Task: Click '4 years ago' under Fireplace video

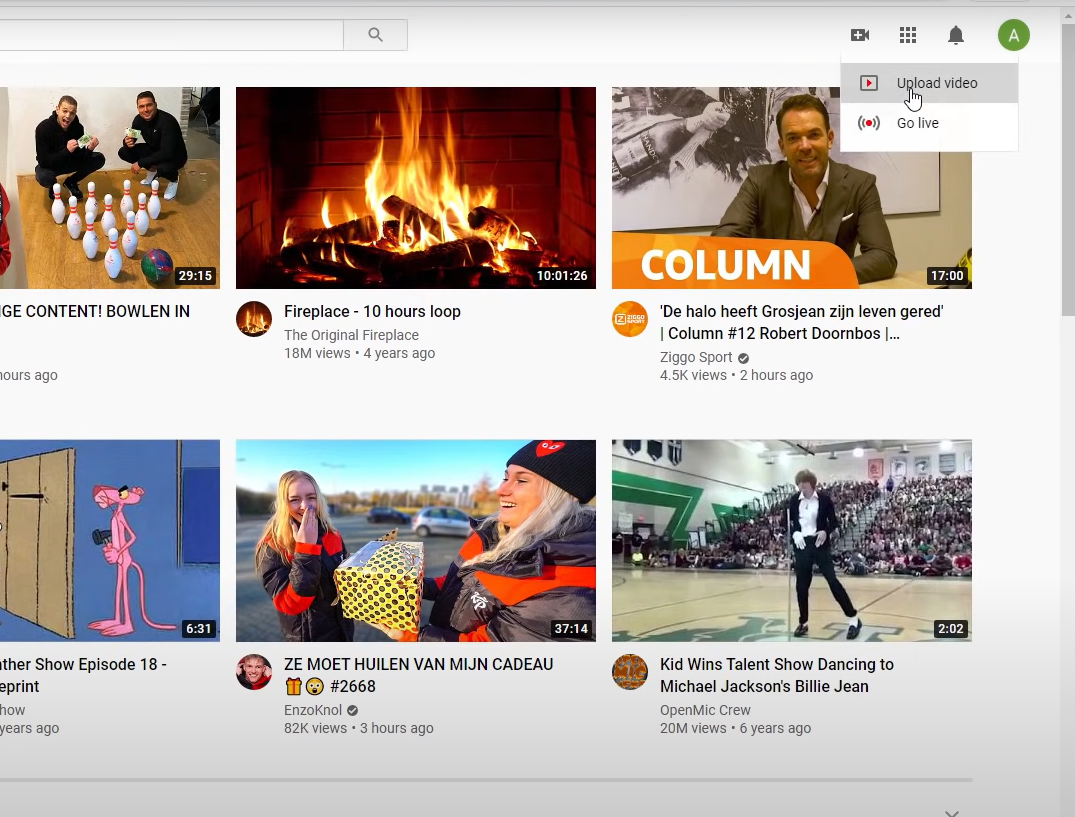Action: (399, 354)
